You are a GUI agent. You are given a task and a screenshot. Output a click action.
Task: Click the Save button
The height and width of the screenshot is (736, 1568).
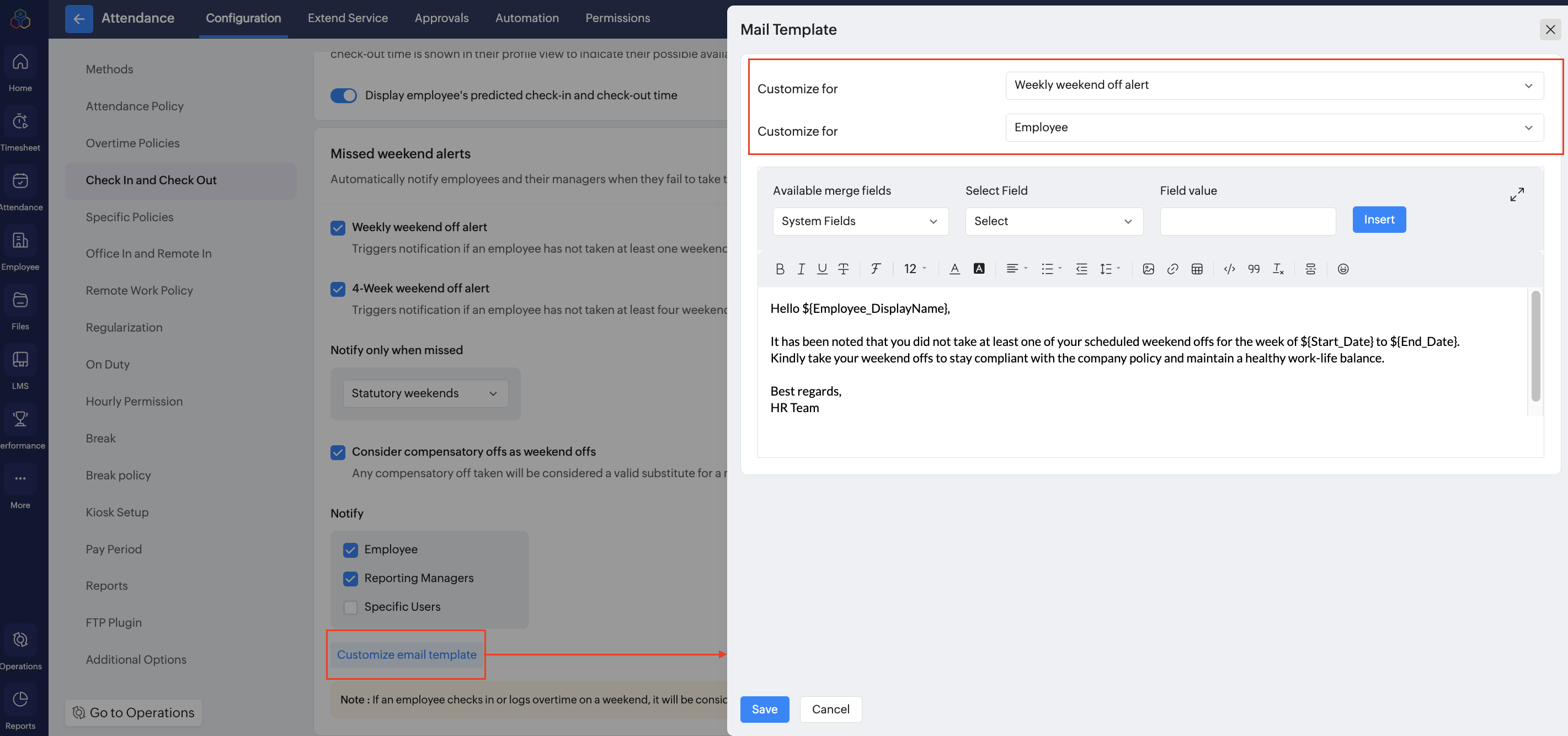pyautogui.click(x=764, y=709)
